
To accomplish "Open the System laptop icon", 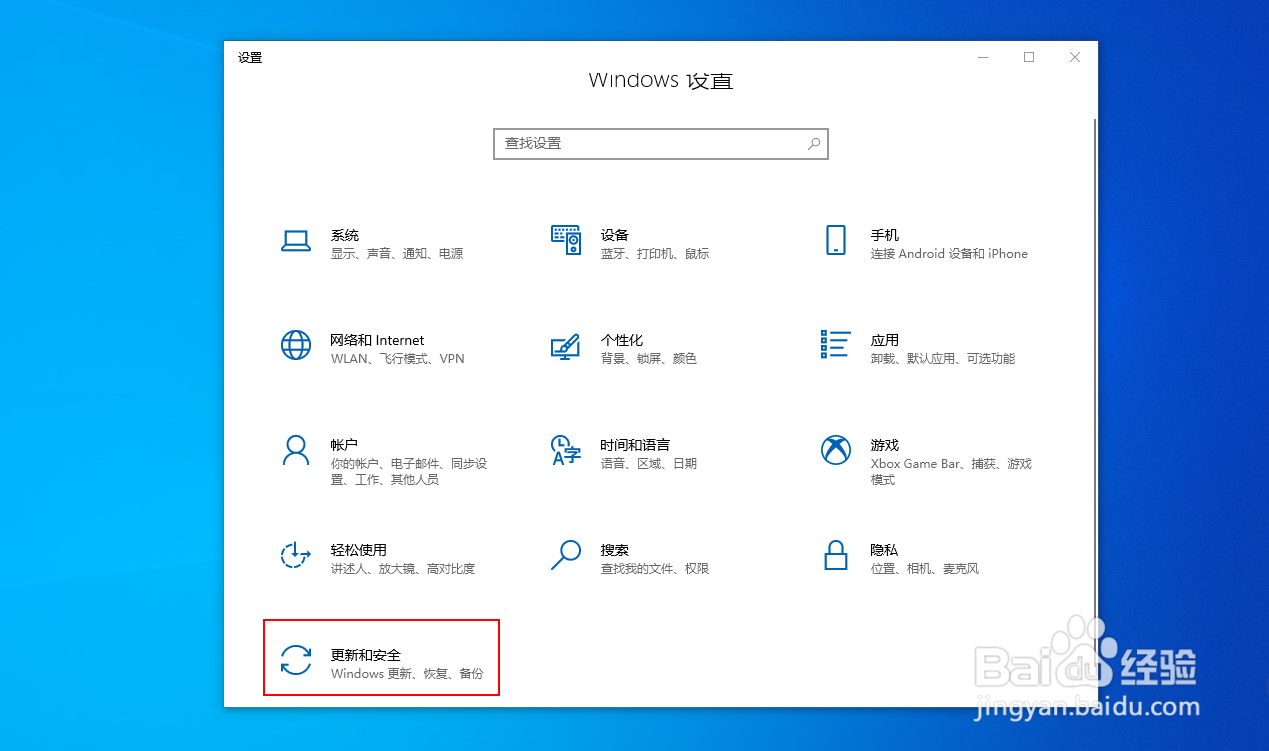I will pos(296,241).
